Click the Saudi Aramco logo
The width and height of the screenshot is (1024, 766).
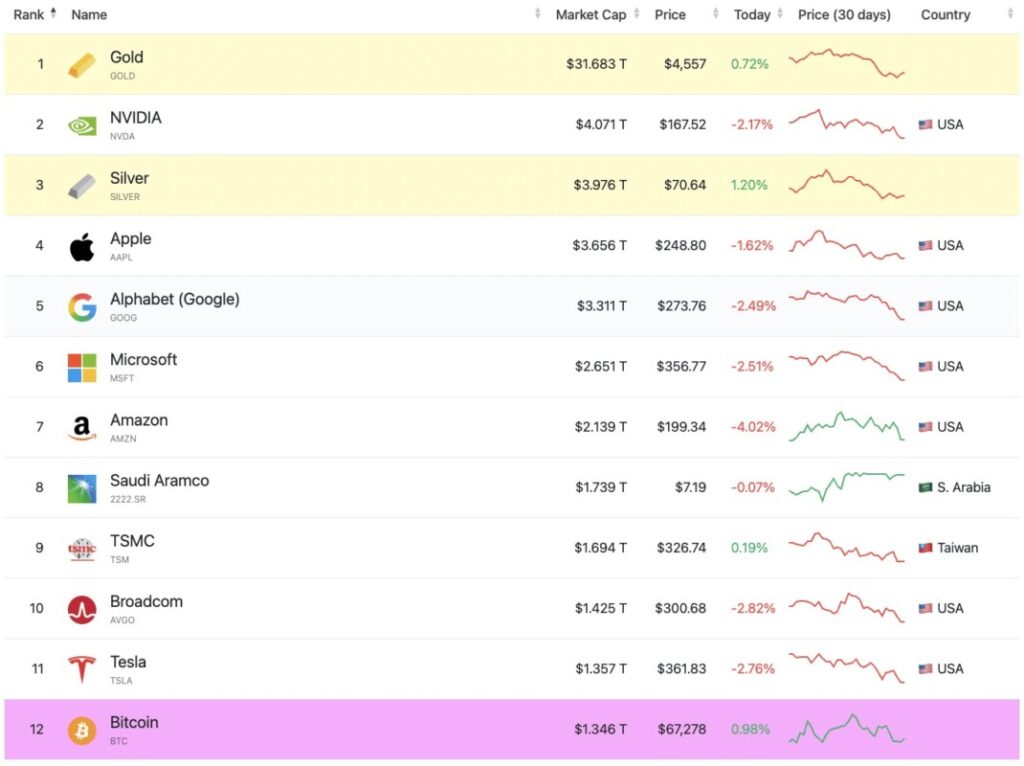82,488
